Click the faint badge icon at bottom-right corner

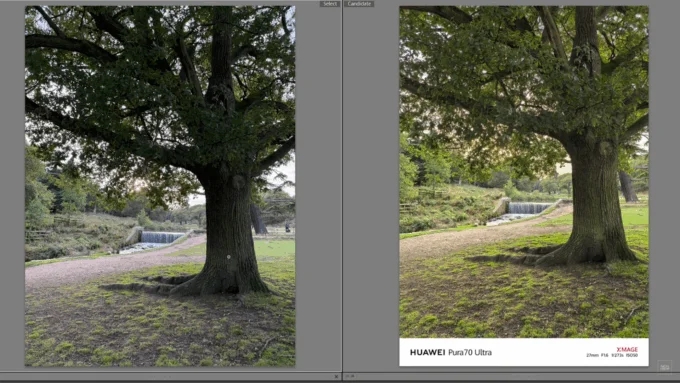664,367
